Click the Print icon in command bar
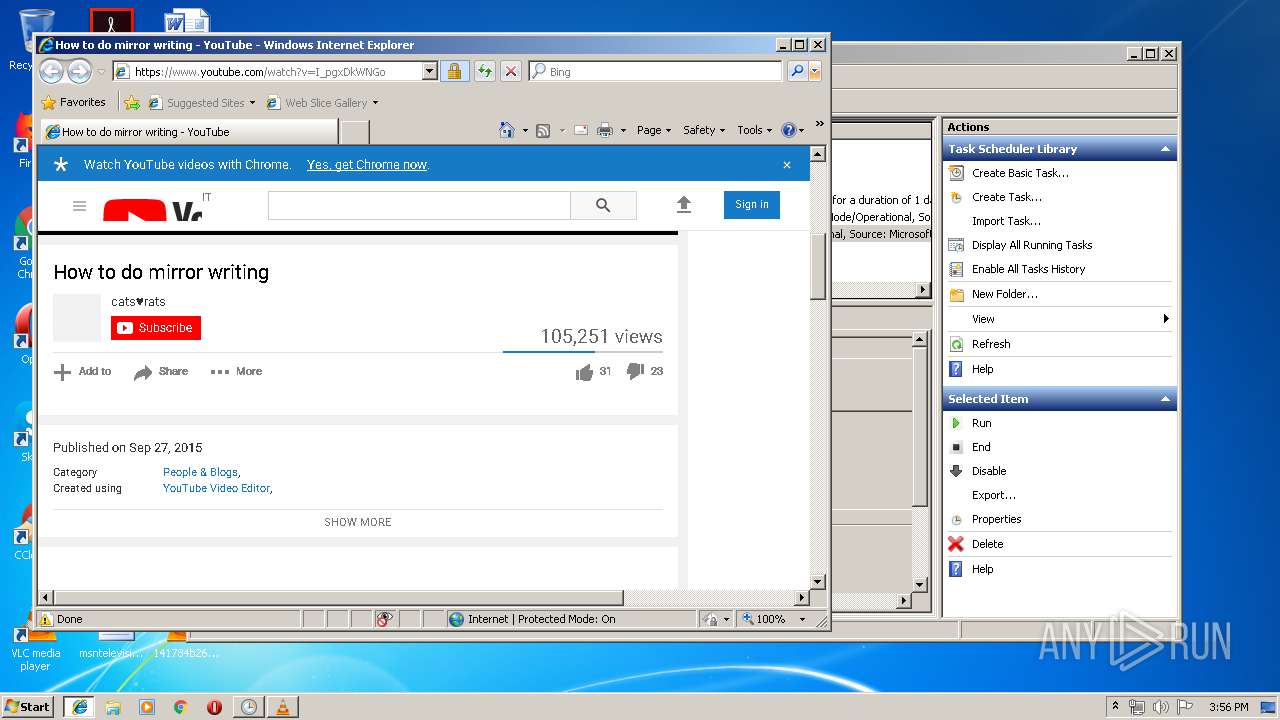Screen dimensions: 1280x720 [x=605, y=130]
